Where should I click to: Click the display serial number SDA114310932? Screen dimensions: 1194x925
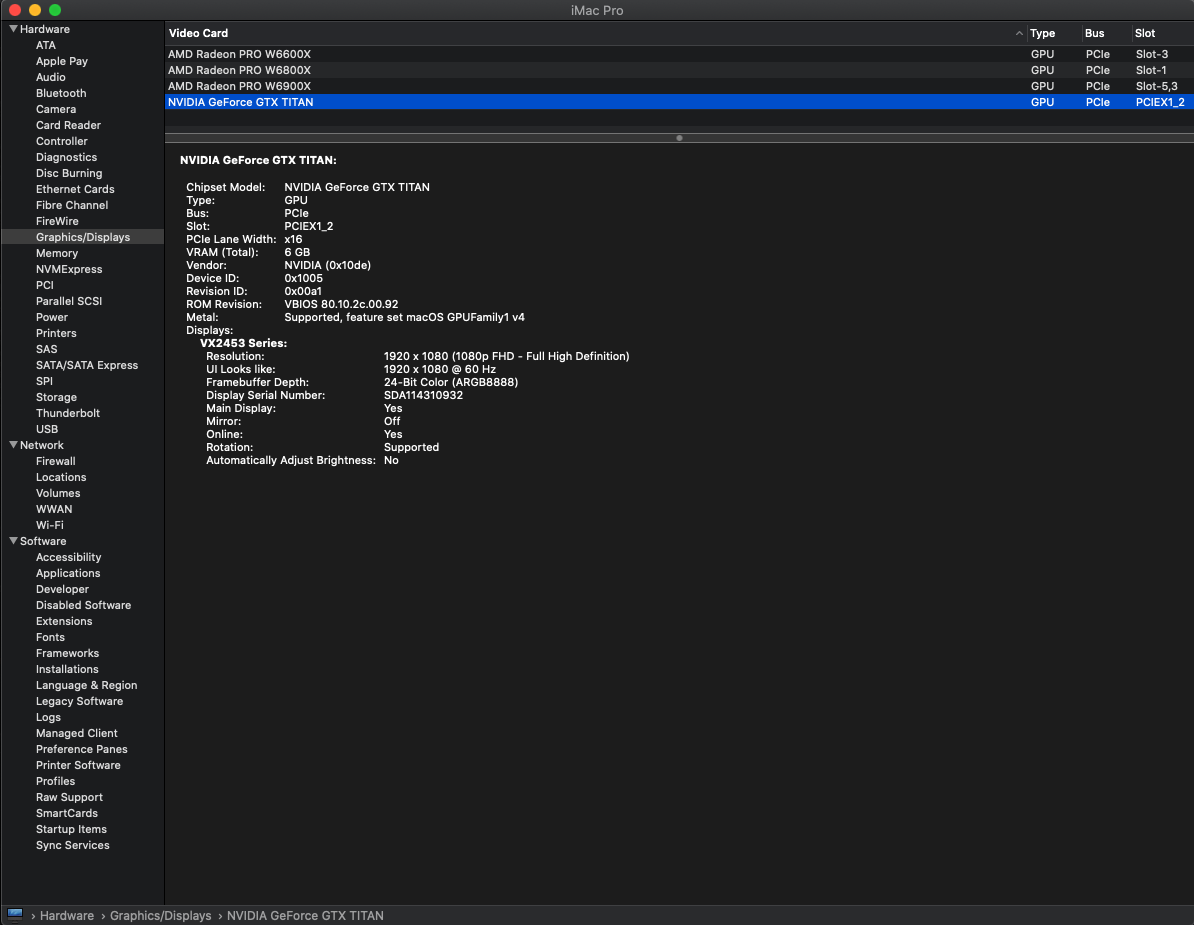(423, 395)
